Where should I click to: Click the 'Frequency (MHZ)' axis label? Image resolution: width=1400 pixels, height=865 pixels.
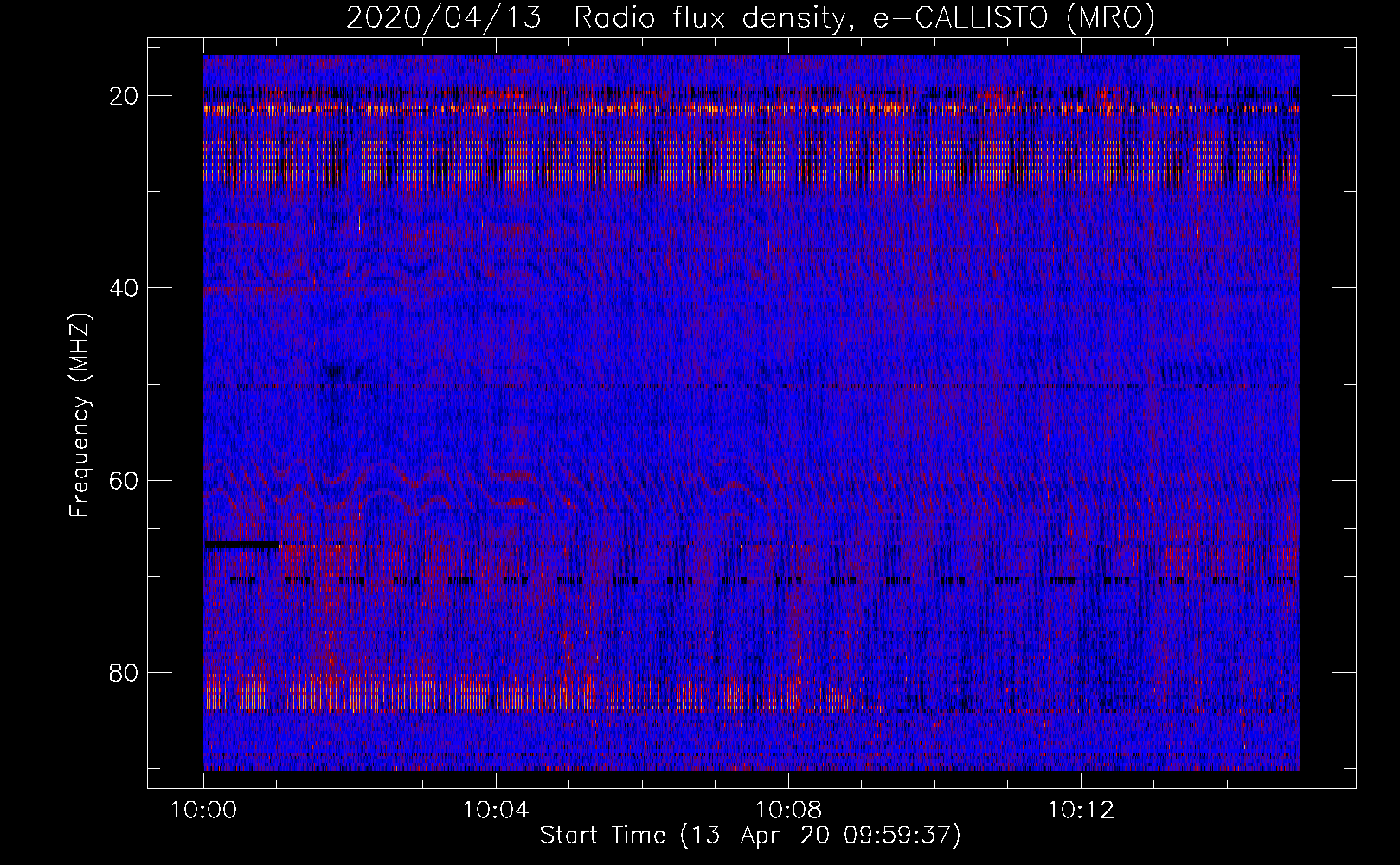80,415
